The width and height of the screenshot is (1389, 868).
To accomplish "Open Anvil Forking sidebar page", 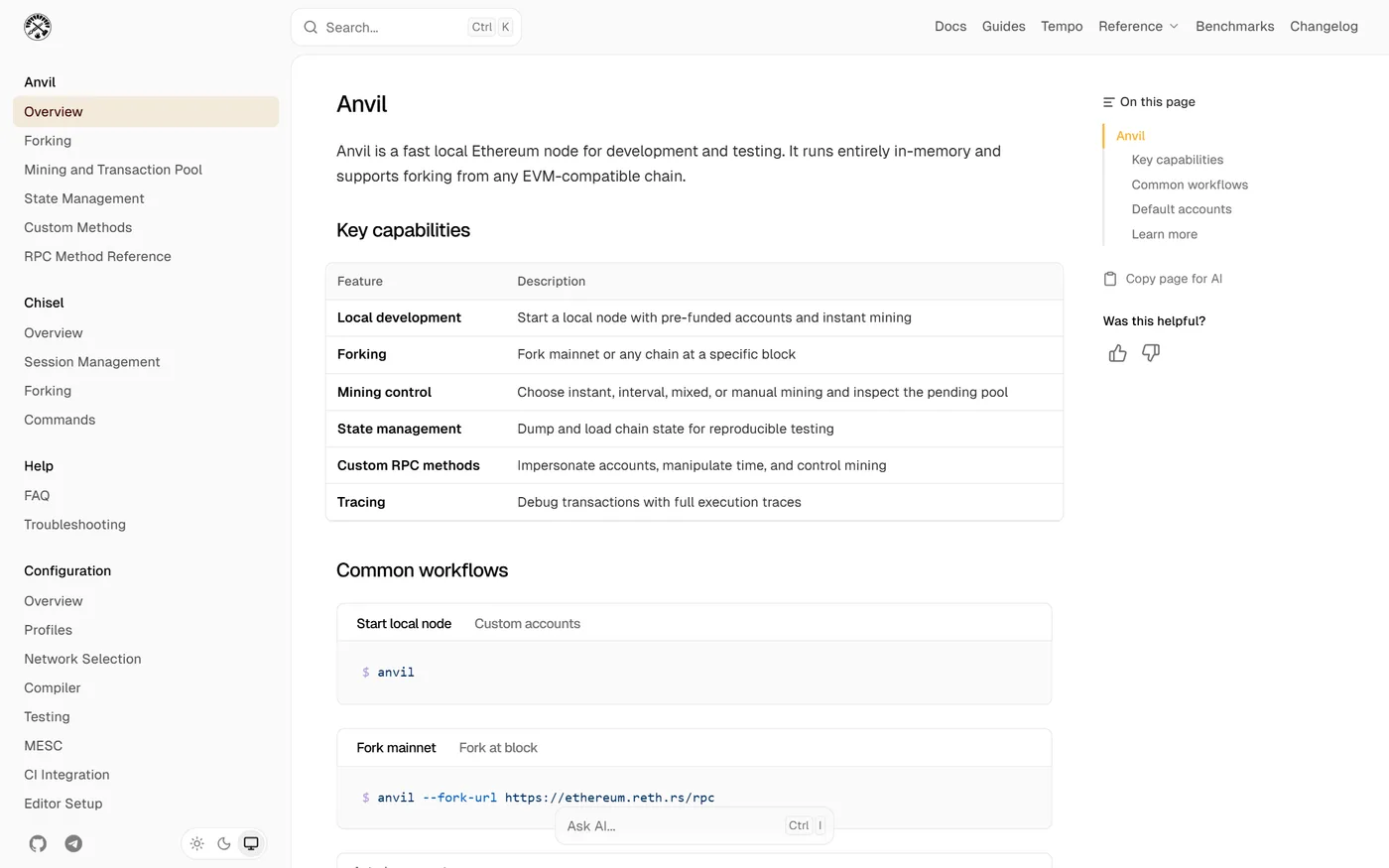I will (146, 141).
